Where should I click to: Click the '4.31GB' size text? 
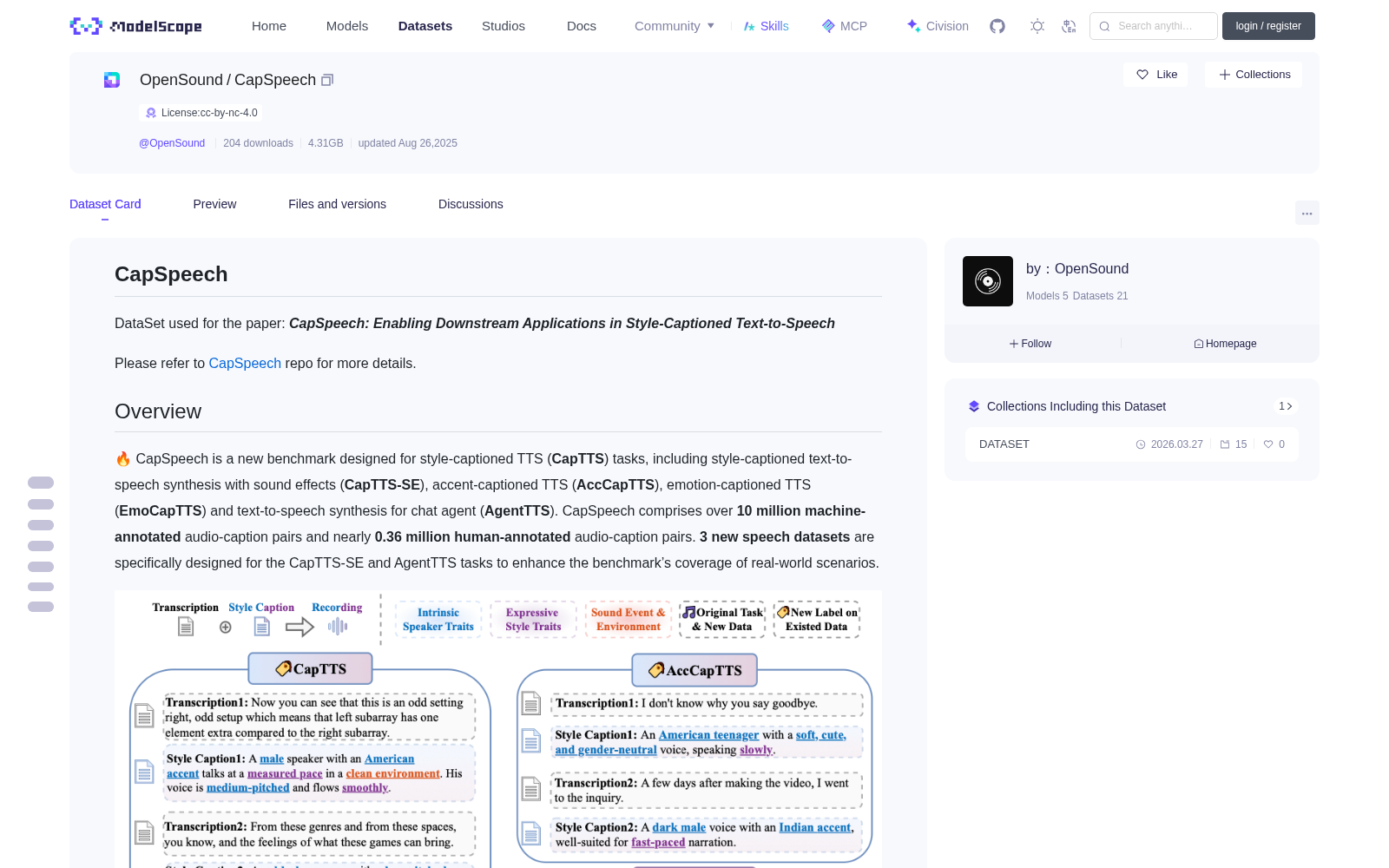click(326, 143)
